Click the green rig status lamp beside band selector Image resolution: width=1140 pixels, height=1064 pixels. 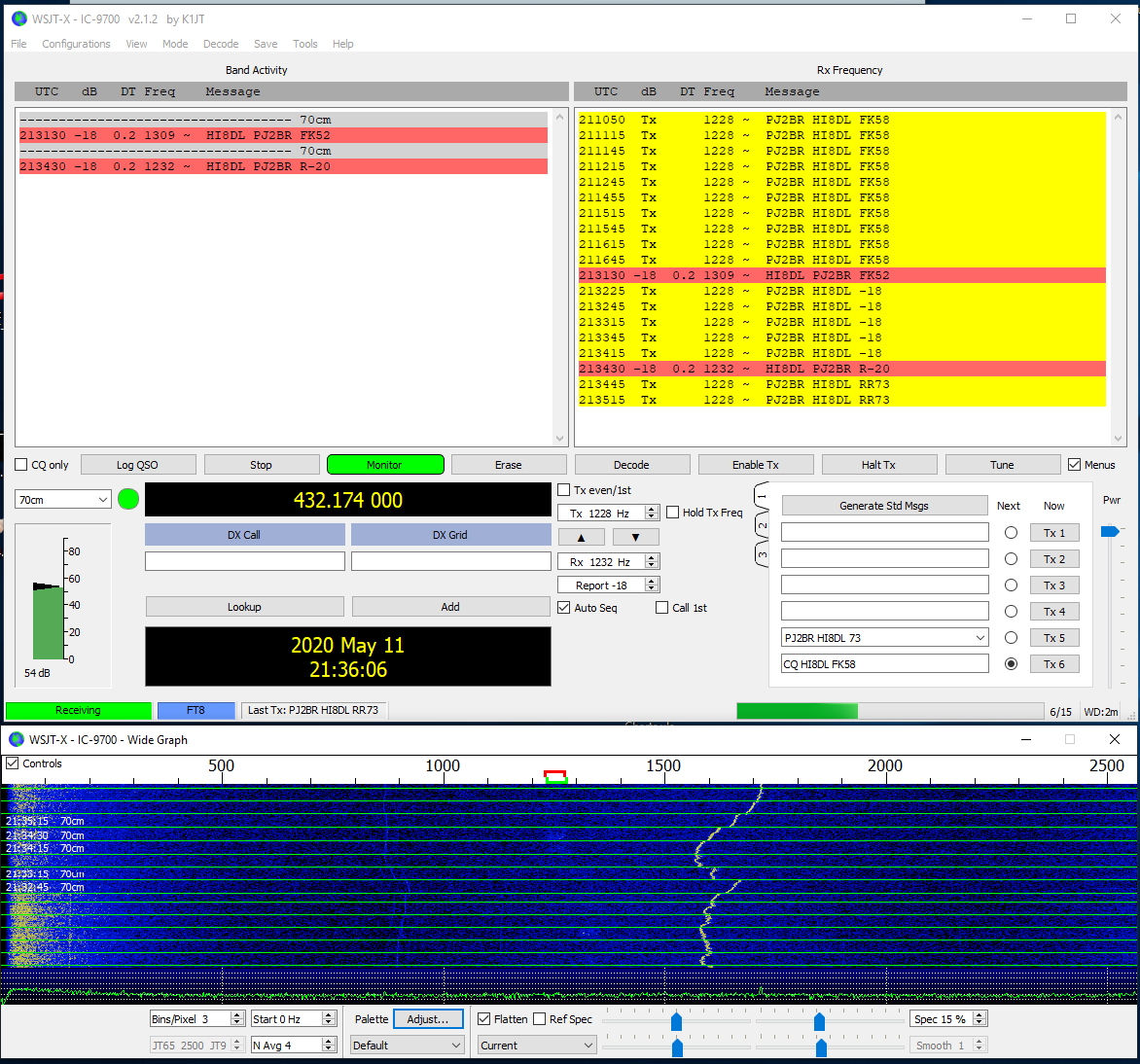(x=127, y=498)
